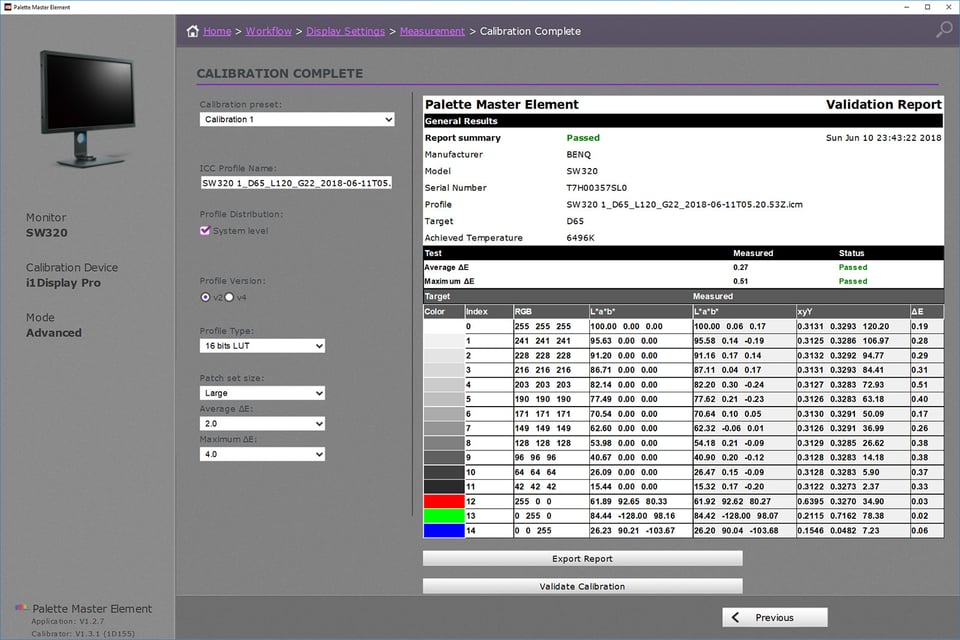The width and height of the screenshot is (960, 640).
Task: Open the search magnifier icon
Action: tap(945, 29)
